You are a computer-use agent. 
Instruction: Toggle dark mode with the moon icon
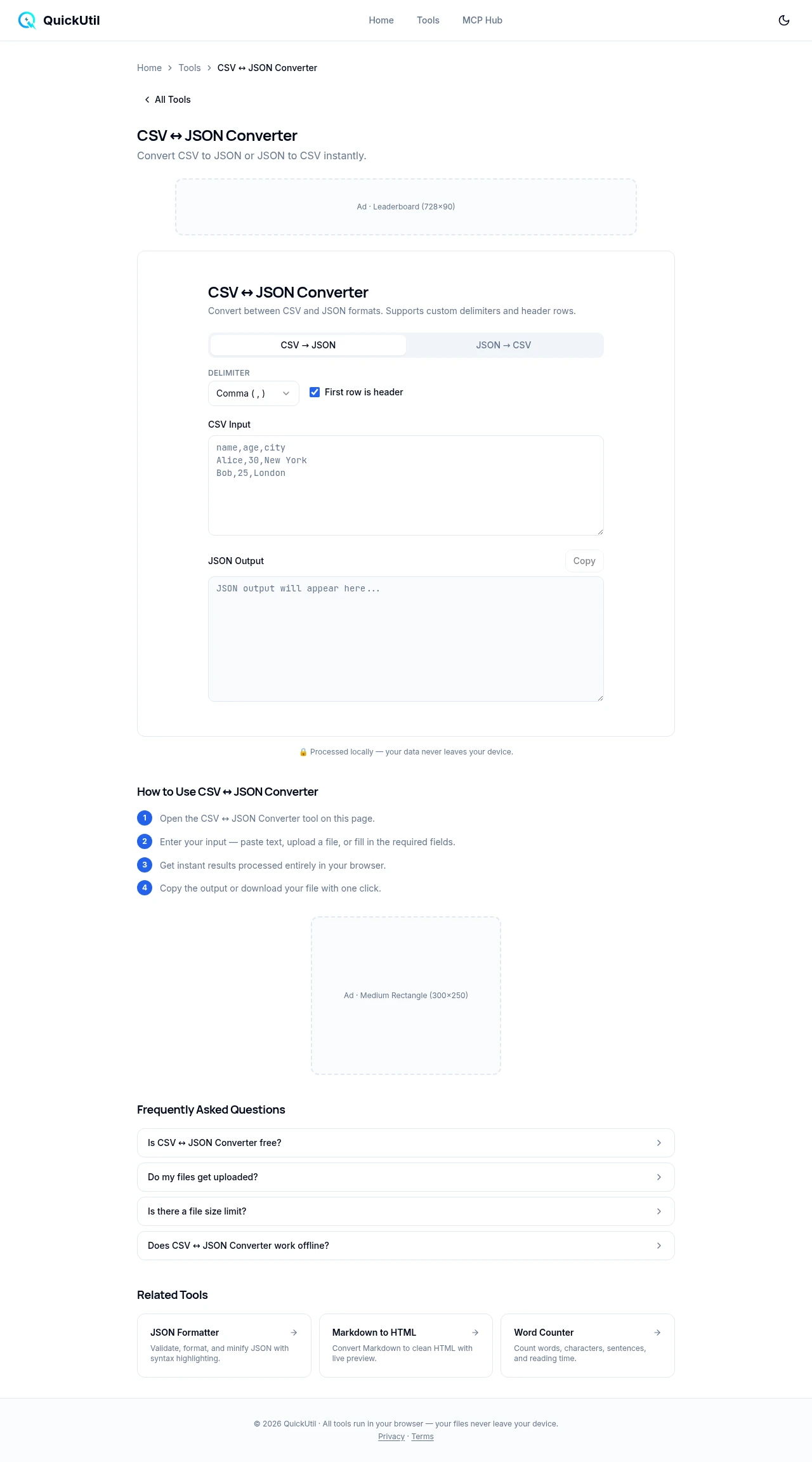click(x=784, y=20)
